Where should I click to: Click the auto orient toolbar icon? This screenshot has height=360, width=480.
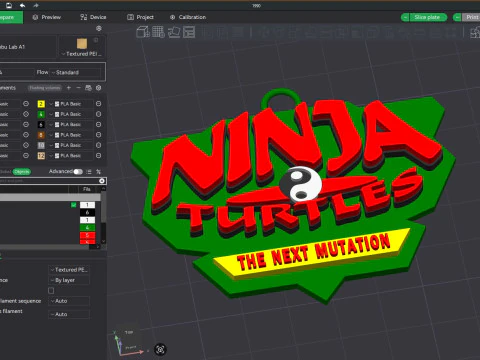[174, 32]
